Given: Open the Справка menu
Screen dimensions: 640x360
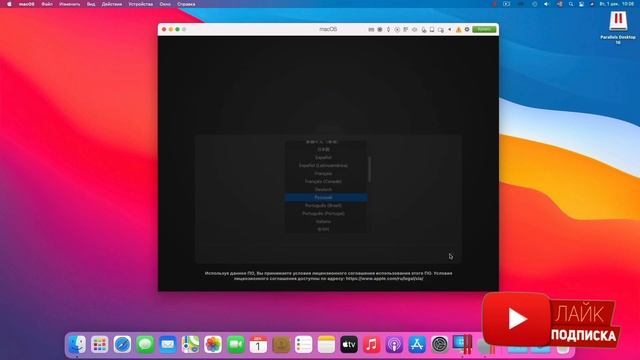Looking at the screenshot, I should [x=186, y=4].
